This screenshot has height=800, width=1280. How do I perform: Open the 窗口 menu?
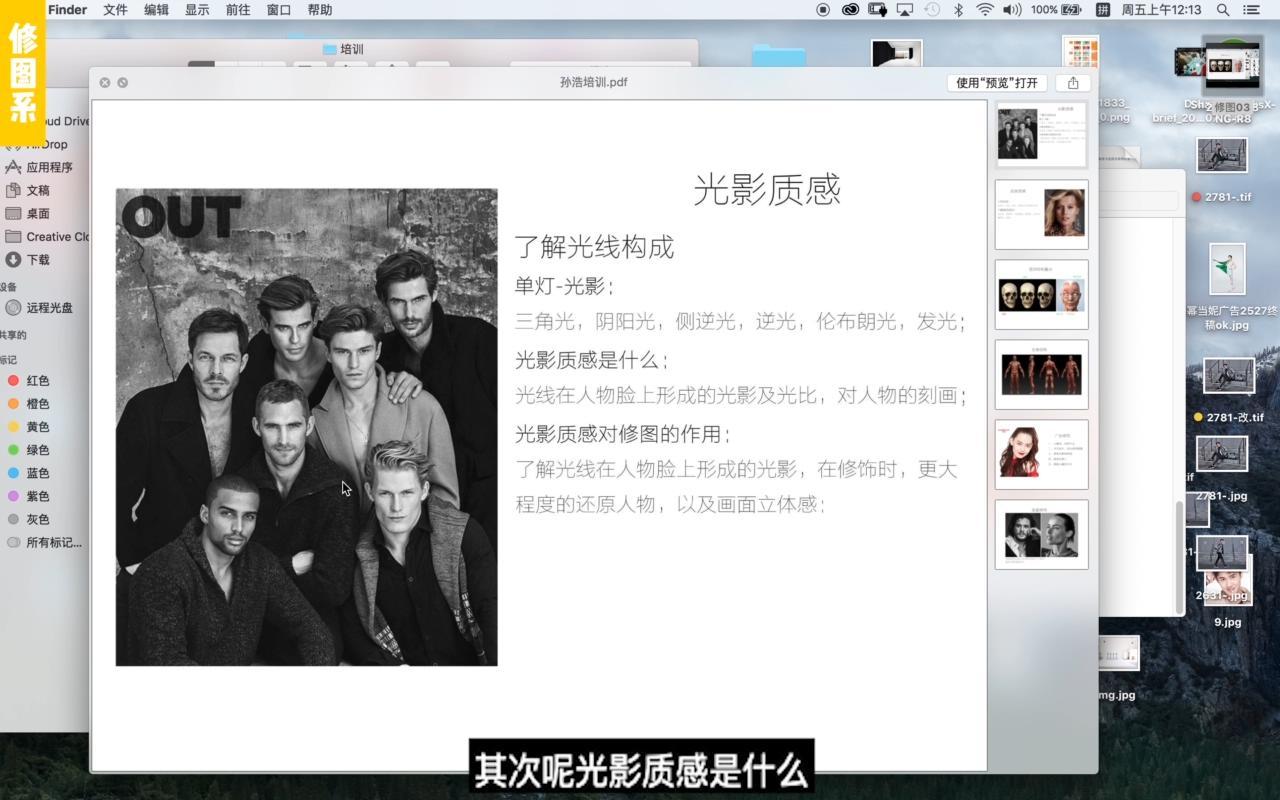pyautogui.click(x=279, y=10)
